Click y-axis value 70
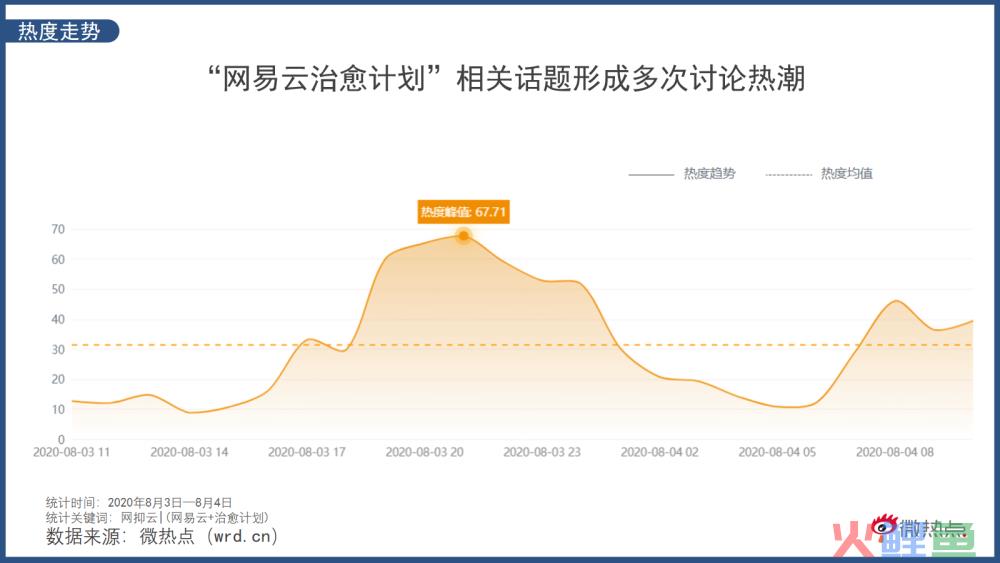This screenshot has width=1000, height=563. pyautogui.click(x=58, y=230)
